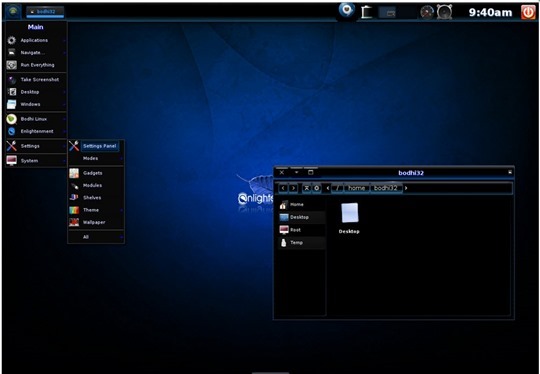The image size is (540, 374).
Task: Expand the Theme submenu entry
Action: click(96, 210)
